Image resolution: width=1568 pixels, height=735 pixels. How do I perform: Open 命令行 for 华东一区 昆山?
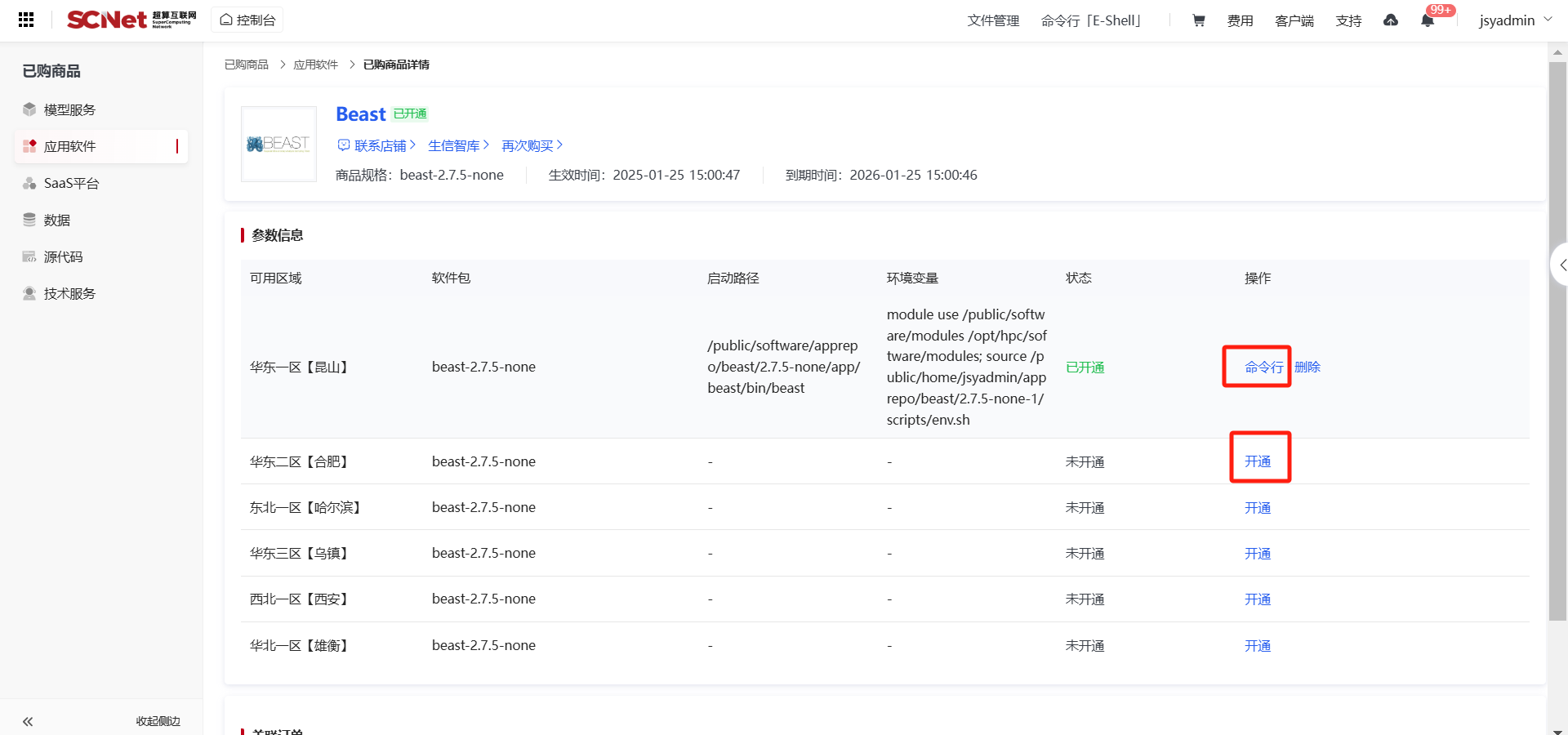[1263, 367]
